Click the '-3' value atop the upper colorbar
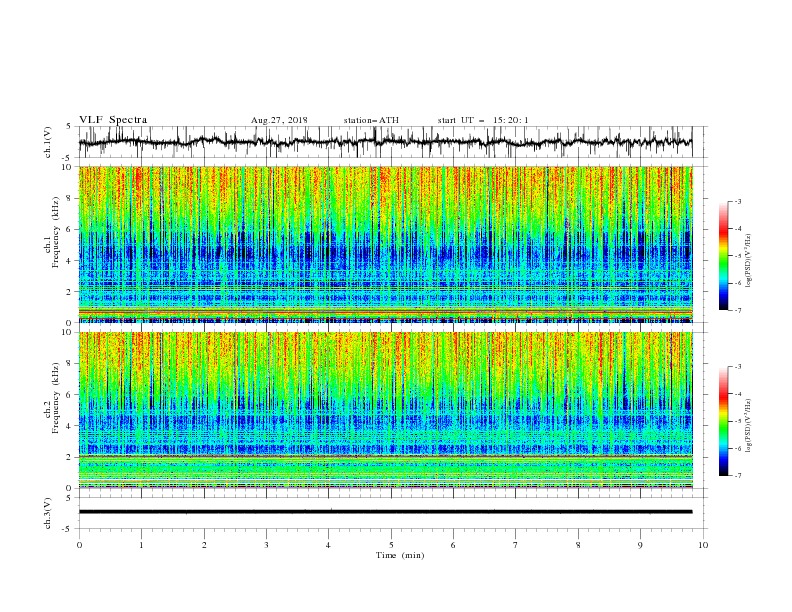Screen dimensions: 792x612 pos(738,201)
